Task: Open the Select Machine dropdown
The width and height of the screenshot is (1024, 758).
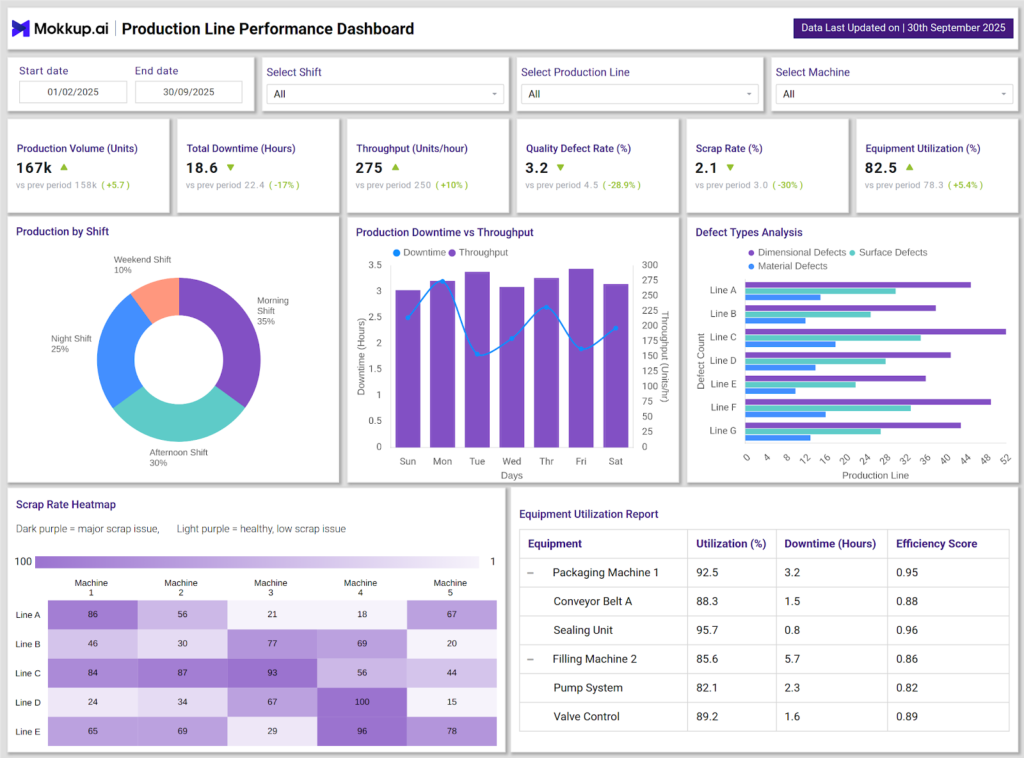Action: 894,94
